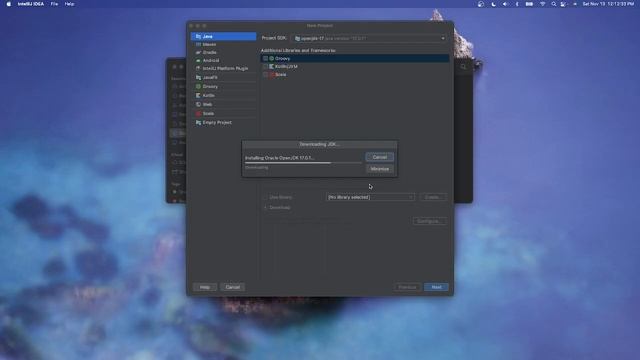Toggle Do Not Disturb moon icon

click(493, 4)
